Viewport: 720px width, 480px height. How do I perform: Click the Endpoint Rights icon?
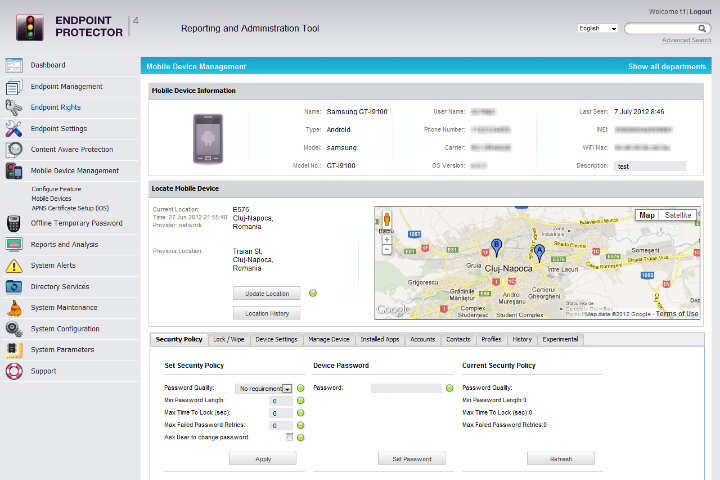pos(14,107)
